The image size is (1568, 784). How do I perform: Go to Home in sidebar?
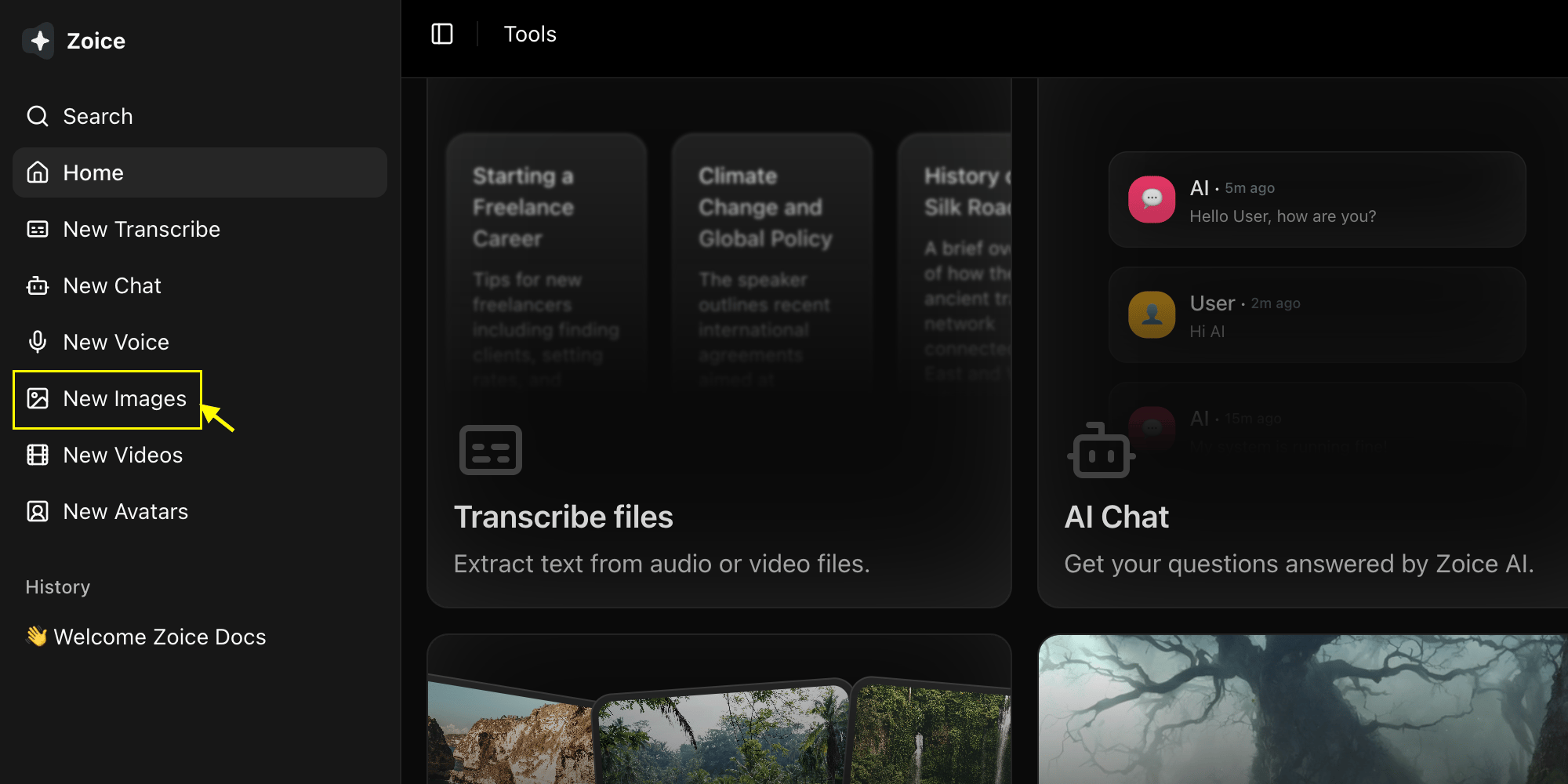click(200, 172)
